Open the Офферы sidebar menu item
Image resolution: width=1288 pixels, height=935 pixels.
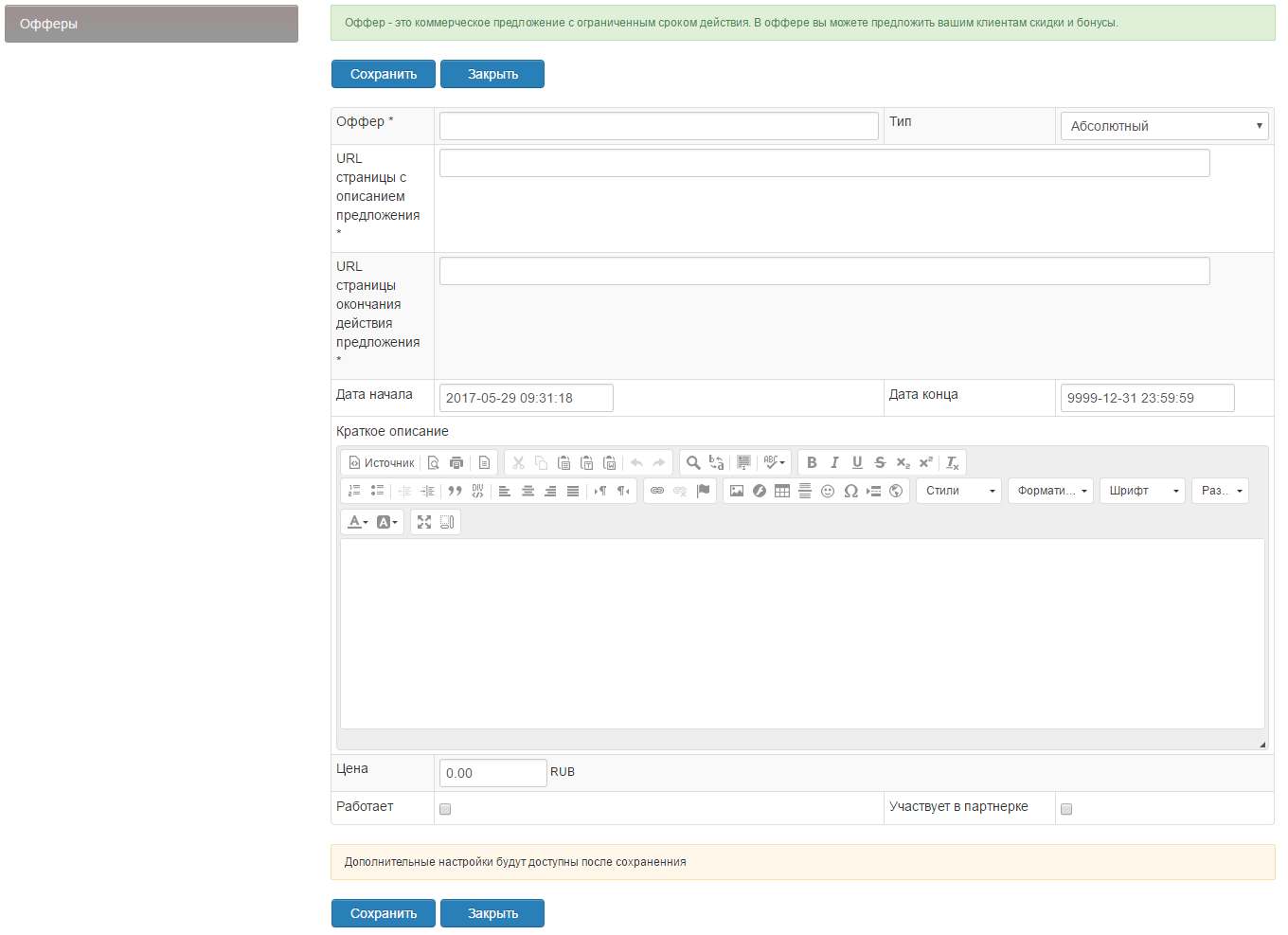(x=152, y=24)
